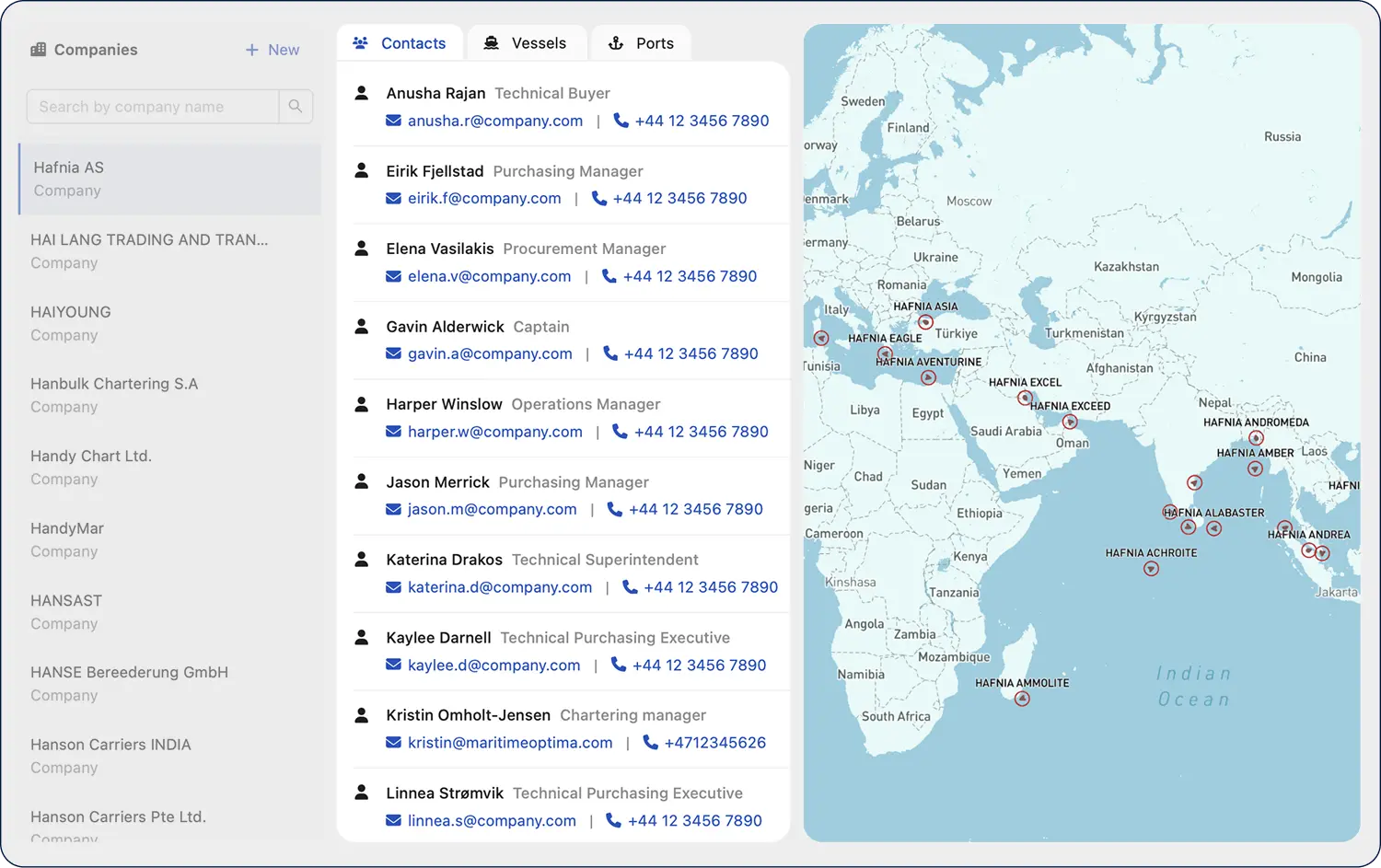Switch to the Ports tab
Image resolution: width=1381 pixels, height=868 pixels.
click(642, 43)
